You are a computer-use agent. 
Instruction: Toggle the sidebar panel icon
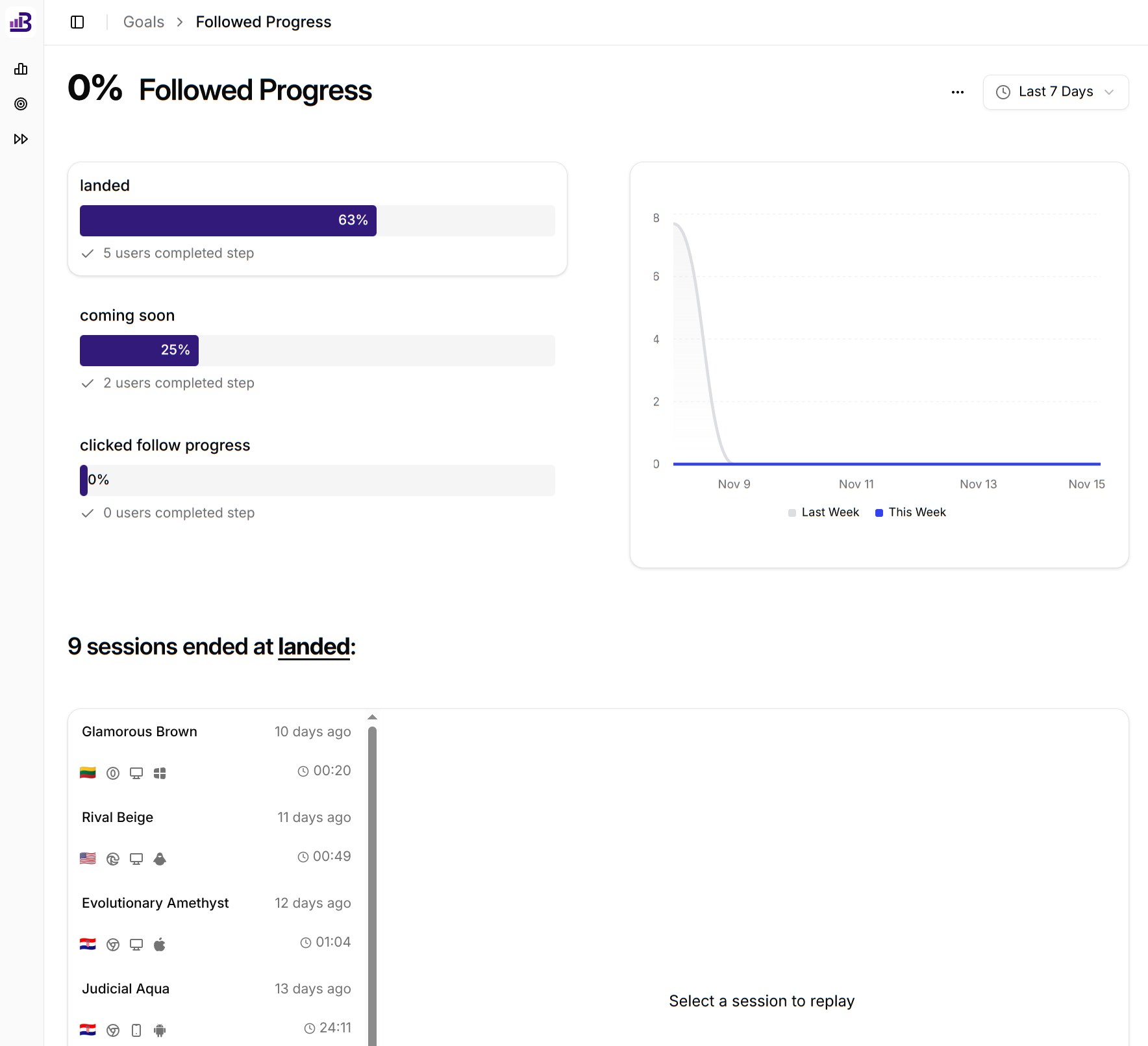[x=77, y=22]
